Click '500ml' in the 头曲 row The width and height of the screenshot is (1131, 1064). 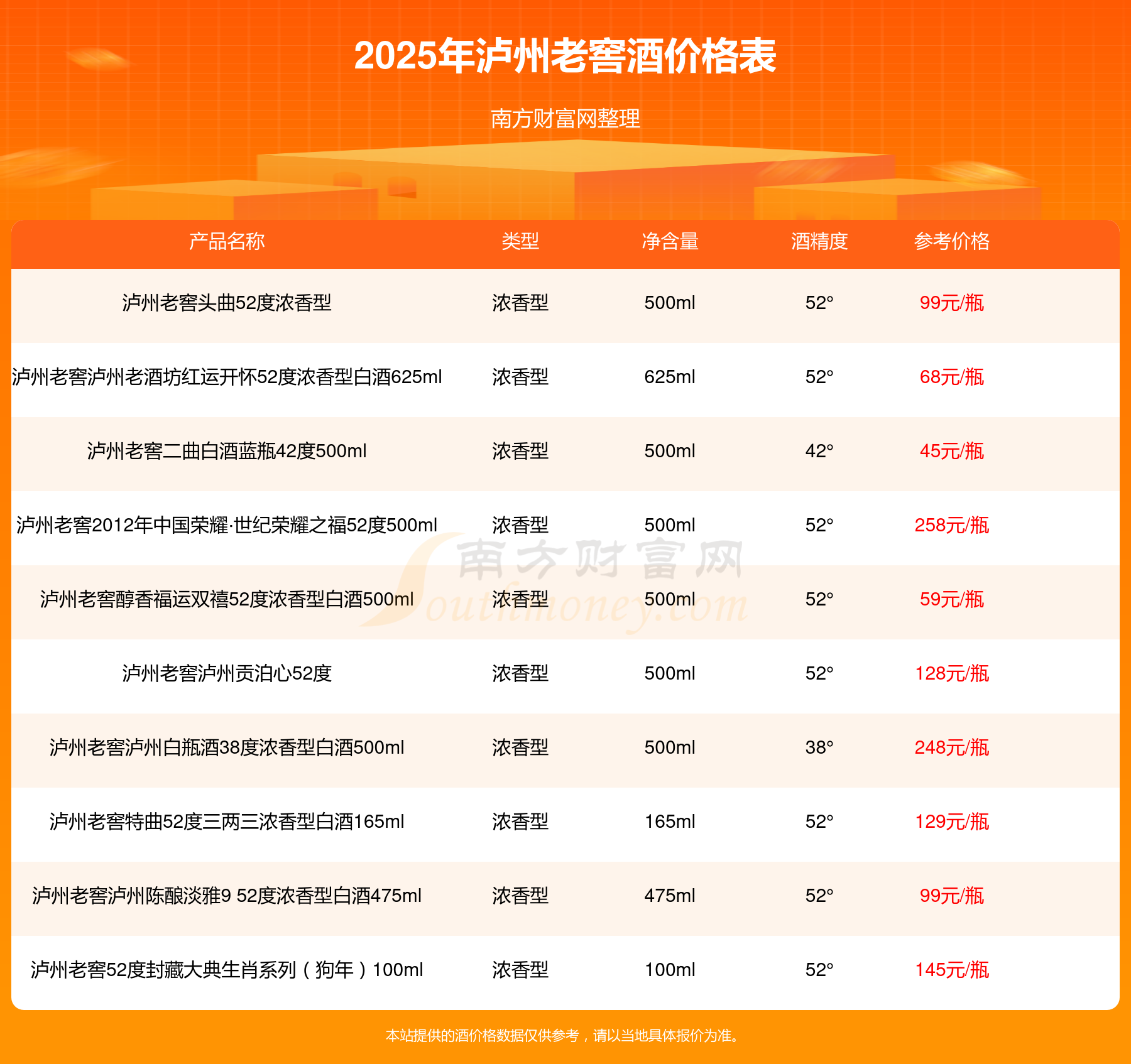pos(670,303)
